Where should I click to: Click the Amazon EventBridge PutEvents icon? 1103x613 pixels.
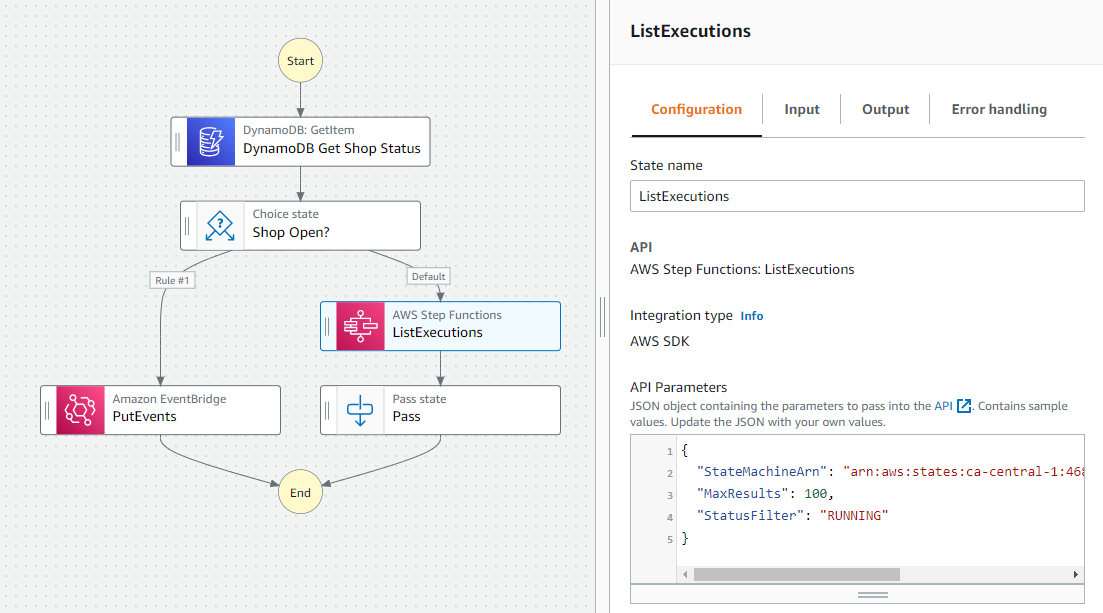80,410
